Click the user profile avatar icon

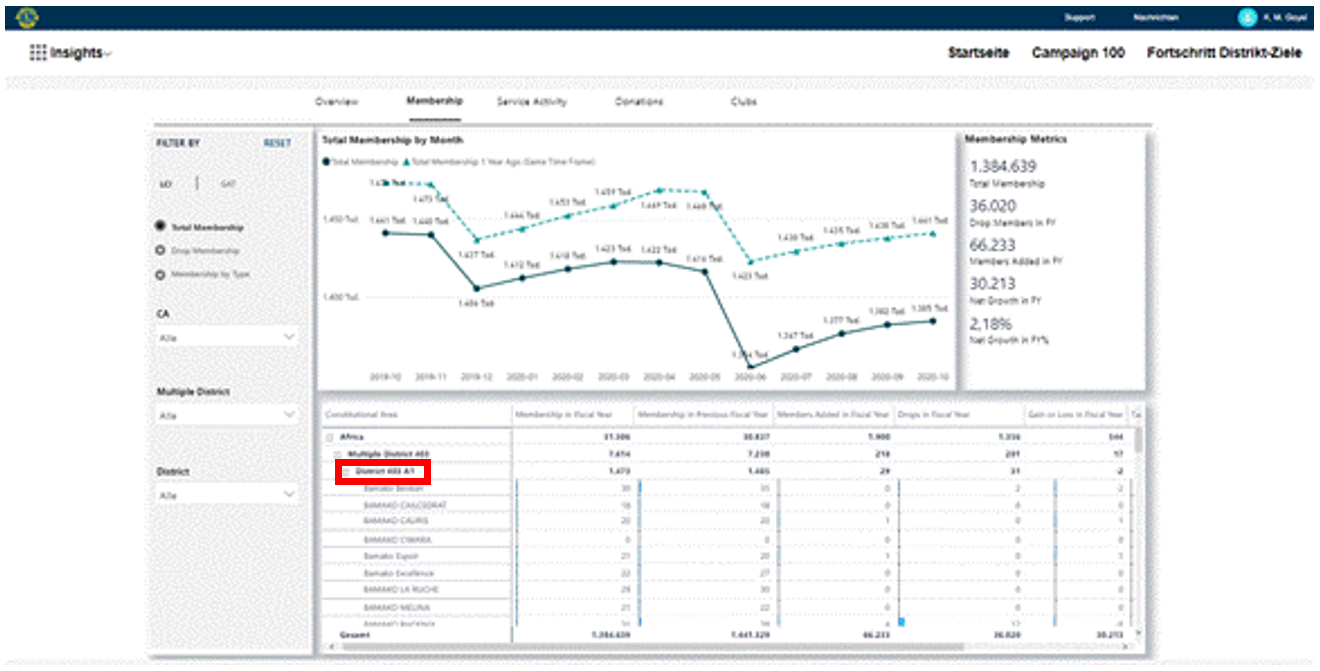pyautogui.click(x=1246, y=17)
